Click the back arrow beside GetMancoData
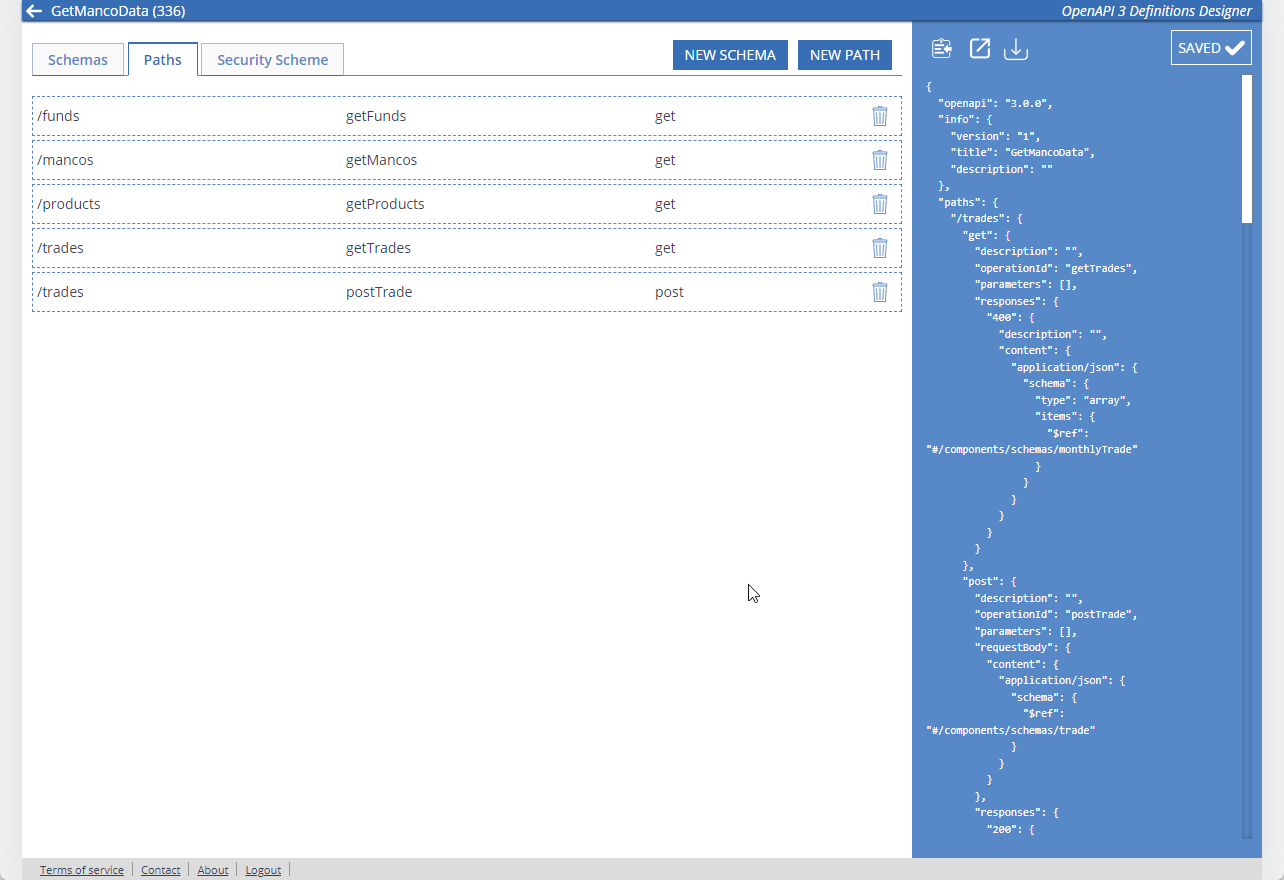Viewport: 1284px width, 880px height. [34, 11]
